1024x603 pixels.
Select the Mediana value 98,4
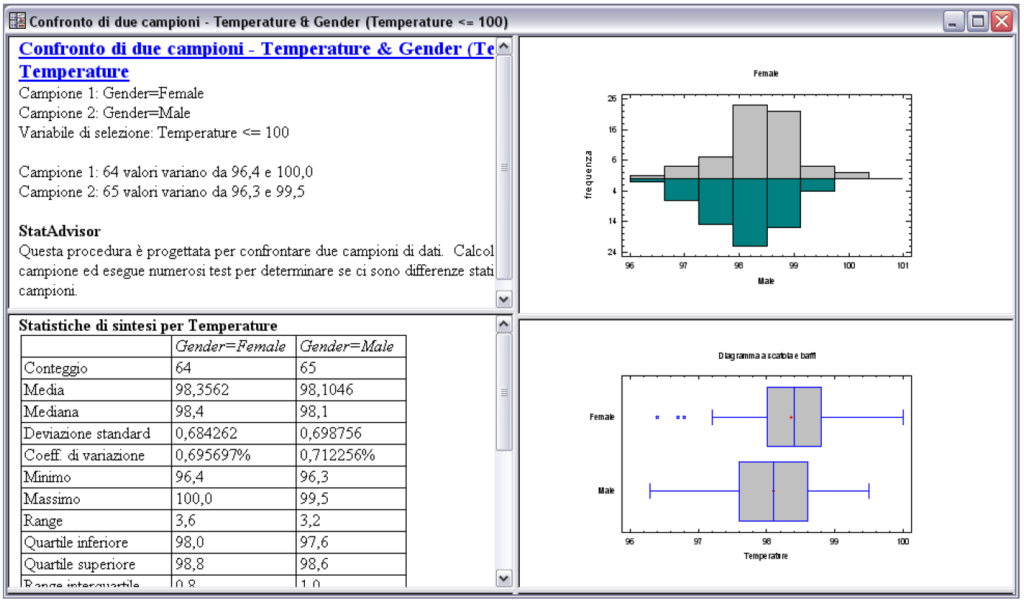pyautogui.click(x=188, y=412)
